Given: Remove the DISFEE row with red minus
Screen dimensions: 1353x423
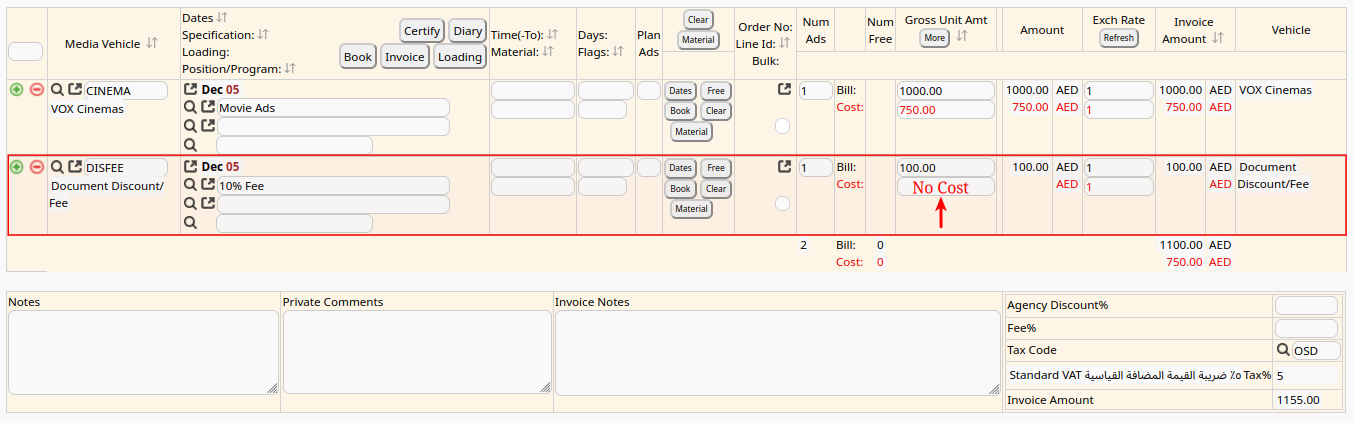Looking at the screenshot, I should [x=37, y=167].
